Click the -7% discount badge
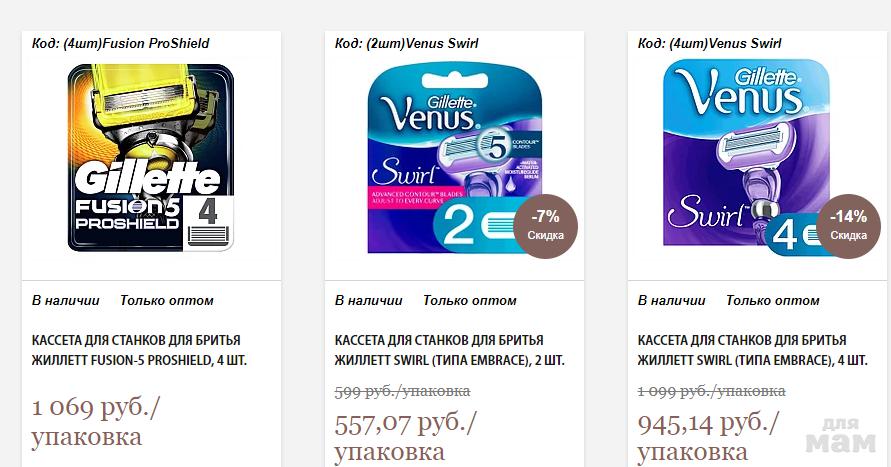This screenshot has height=467, width=891. click(x=546, y=226)
